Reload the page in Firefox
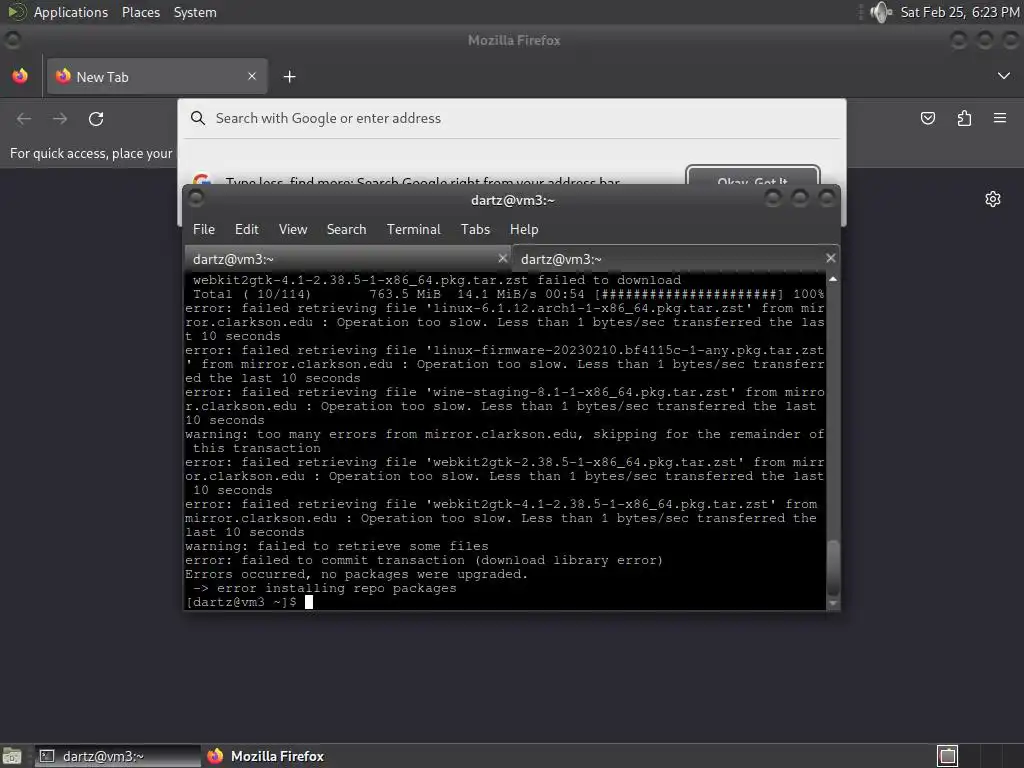Screen dimensions: 1024x768 click(x=96, y=119)
